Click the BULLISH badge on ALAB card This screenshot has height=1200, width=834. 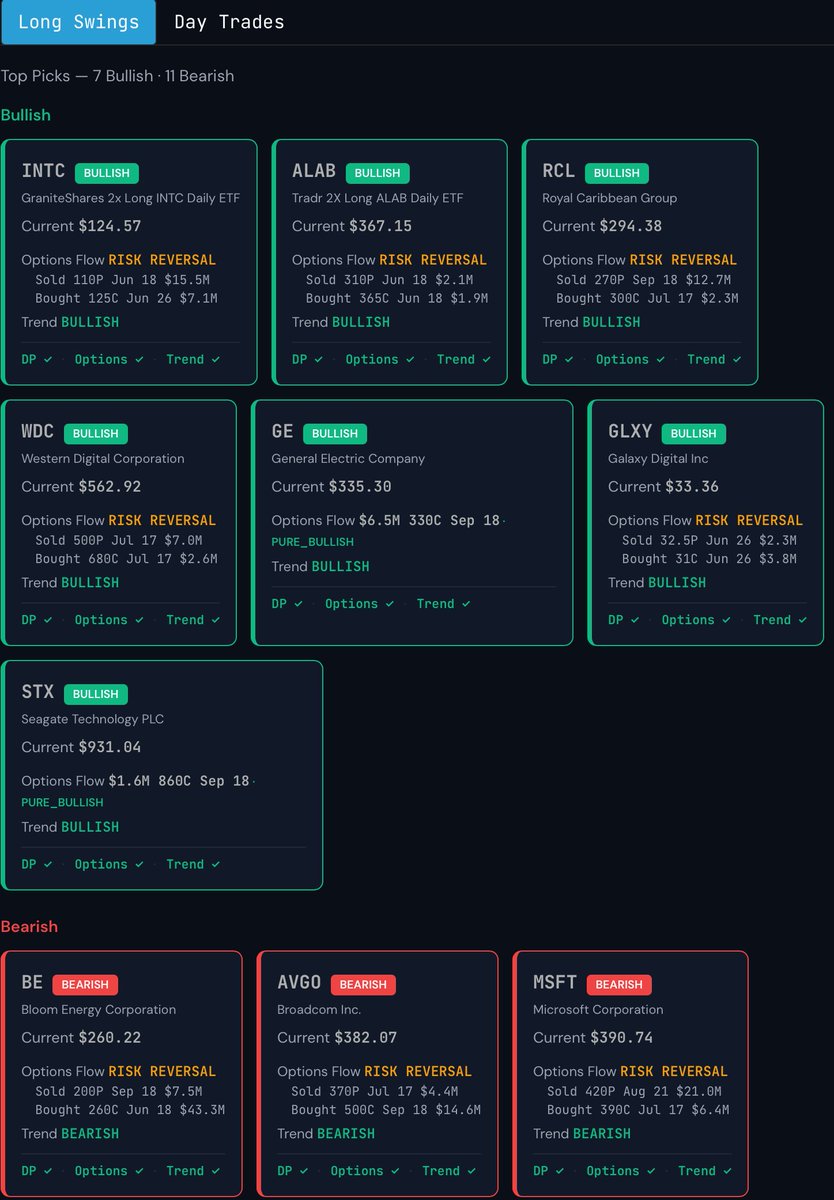point(377,173)
